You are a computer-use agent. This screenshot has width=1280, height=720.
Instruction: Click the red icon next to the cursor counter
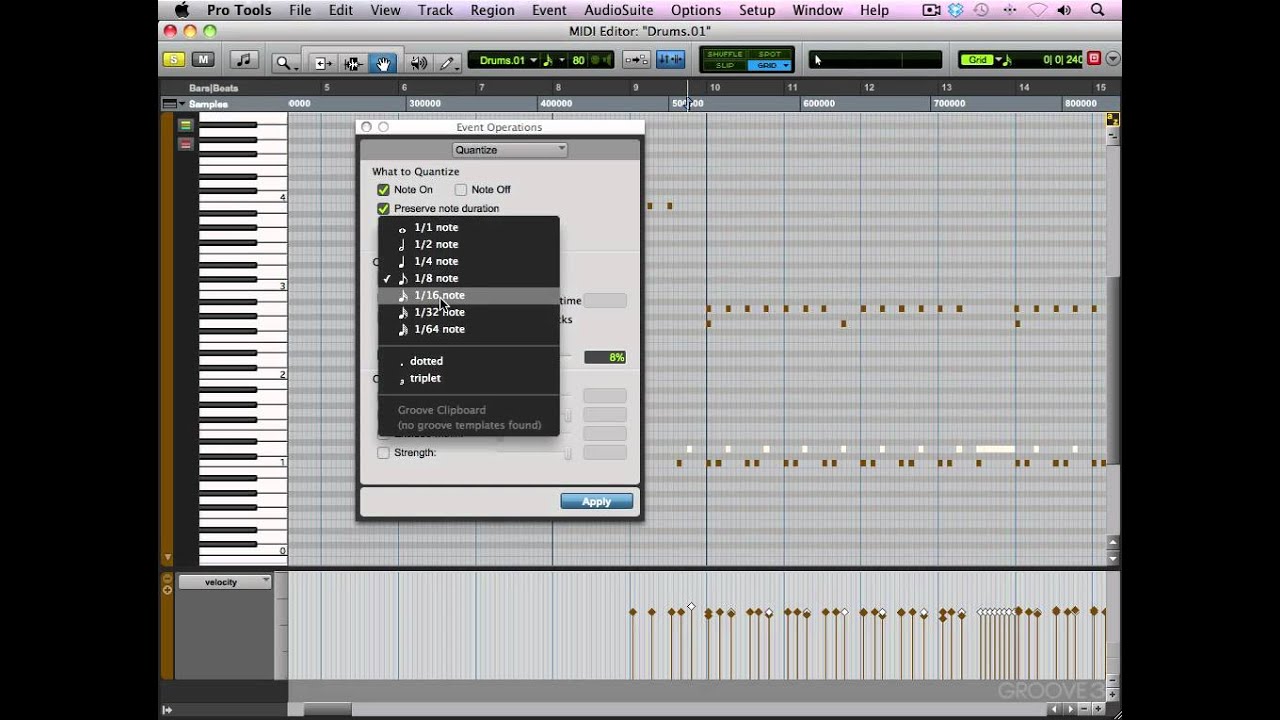[x=1094, y=59]
